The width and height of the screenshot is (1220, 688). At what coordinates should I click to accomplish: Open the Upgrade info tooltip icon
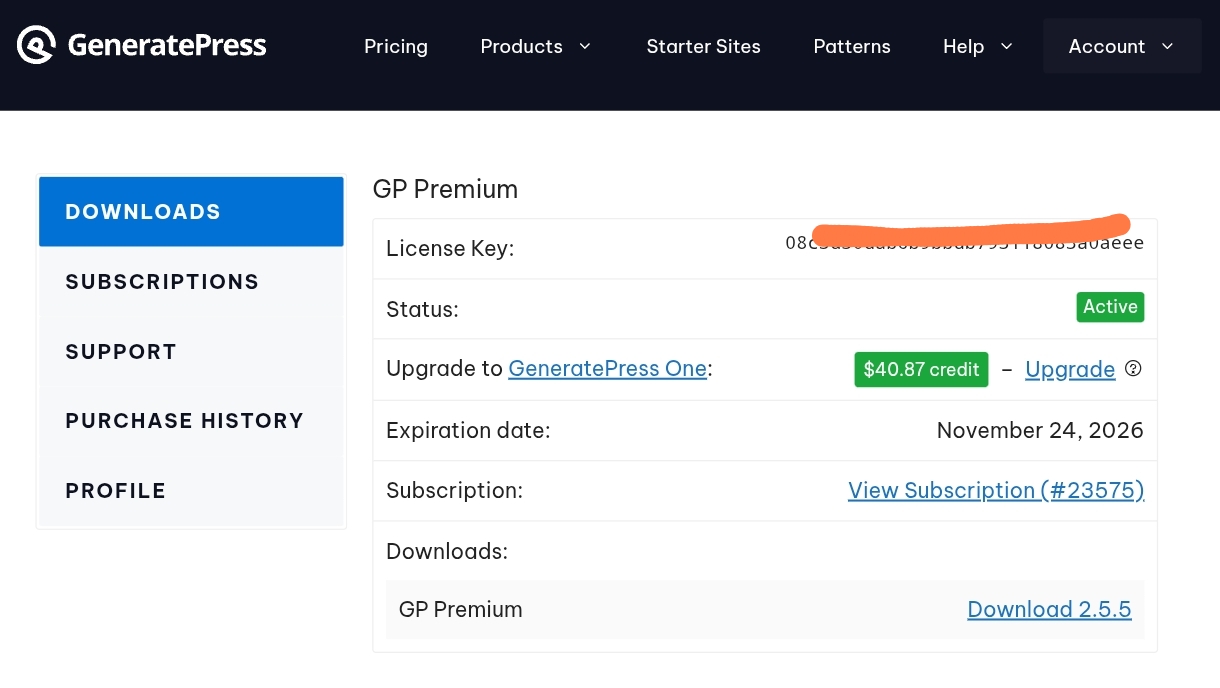pyautogui.click(x=1133, y=369)
